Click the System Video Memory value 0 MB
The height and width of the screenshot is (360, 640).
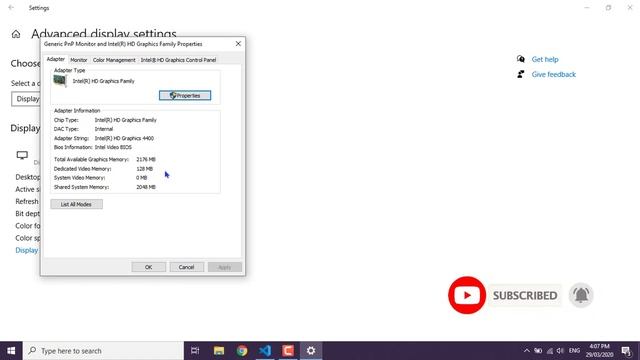pos(141,178)
